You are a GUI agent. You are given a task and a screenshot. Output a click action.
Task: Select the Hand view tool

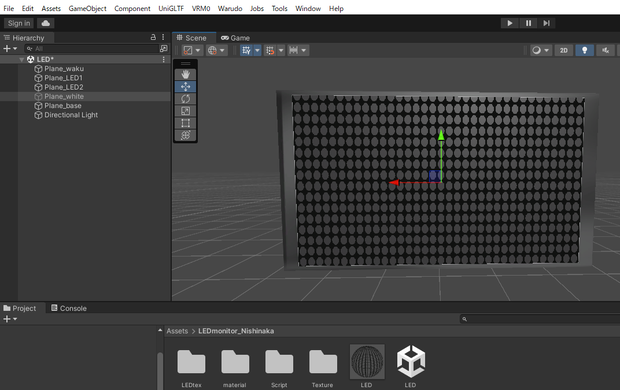[185, 74]
